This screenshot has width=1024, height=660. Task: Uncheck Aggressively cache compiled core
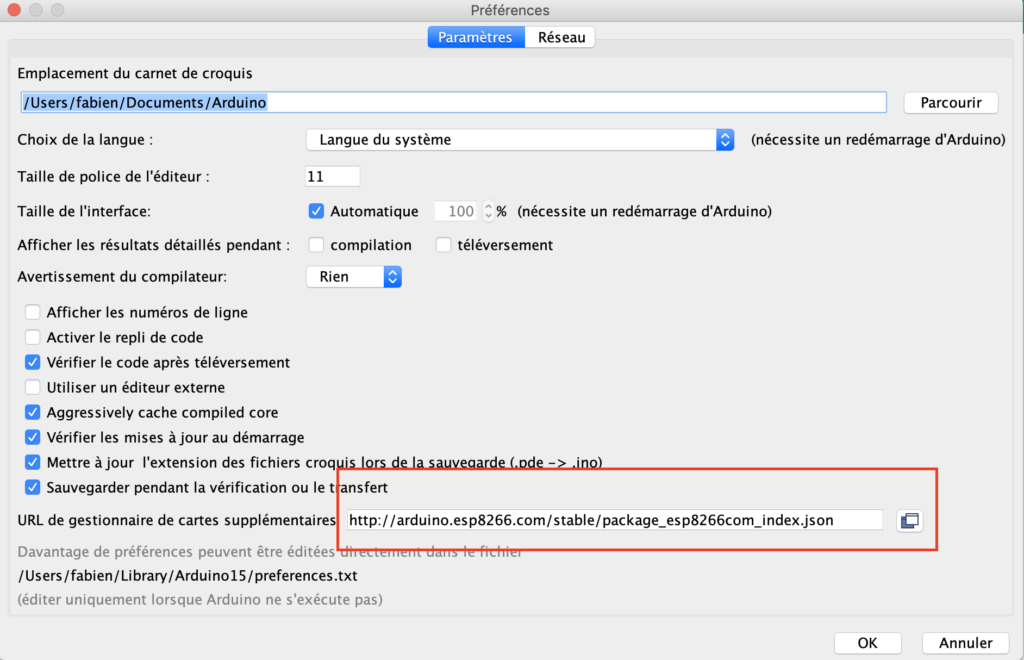[x=33, y=412]
